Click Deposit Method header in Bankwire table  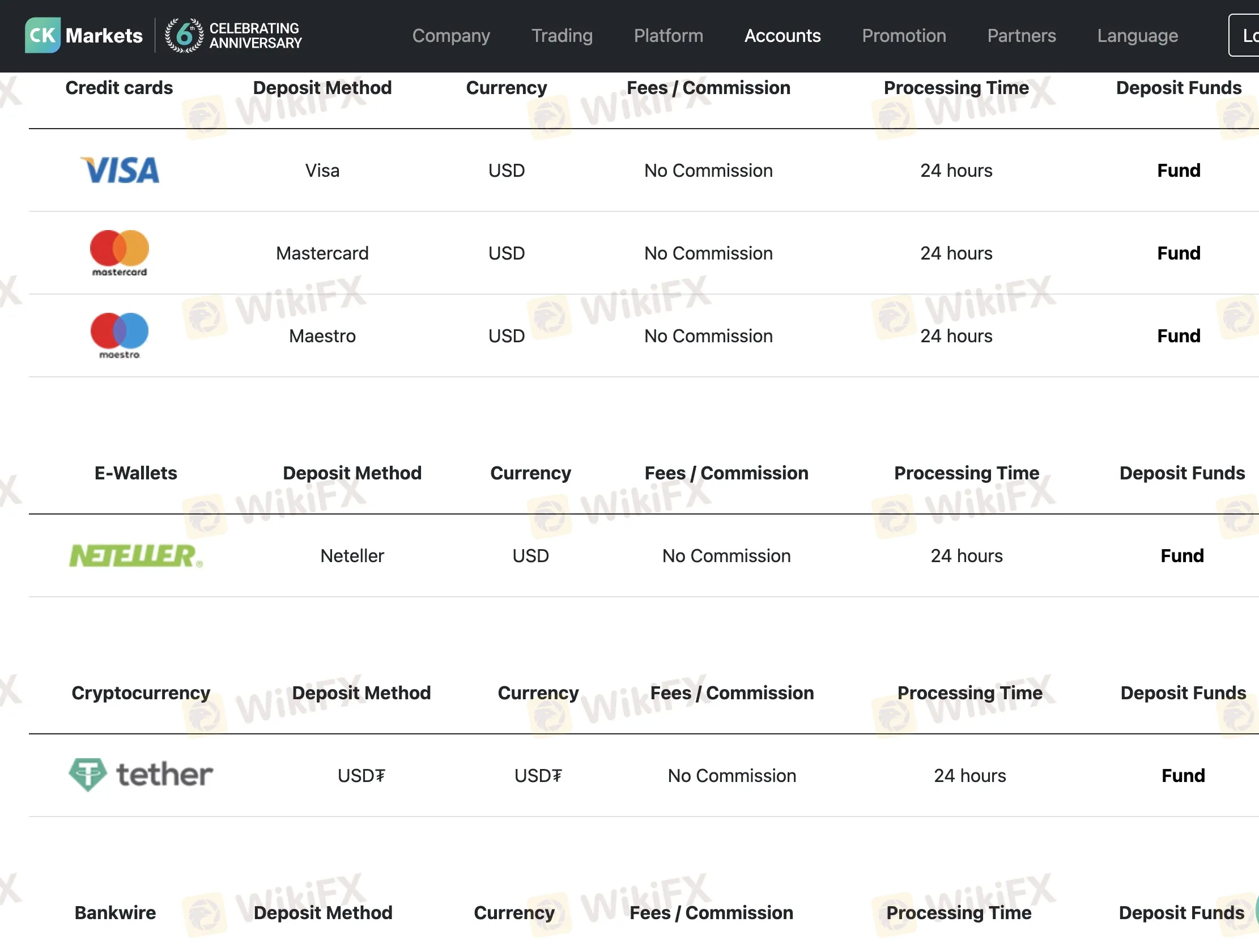coord(323,913)
